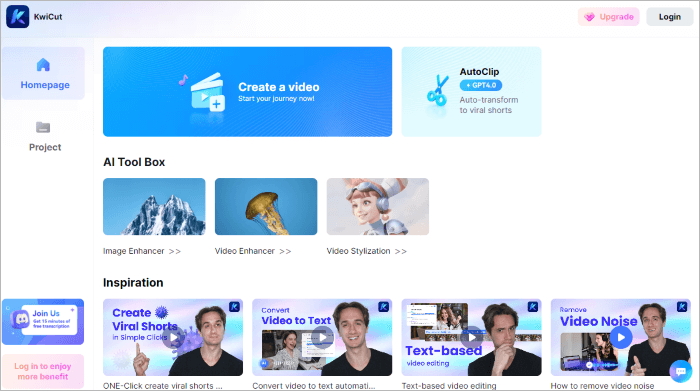Open the mountain Image Enhancer thumbnail

pyautogui.click(x=154, y=207)
